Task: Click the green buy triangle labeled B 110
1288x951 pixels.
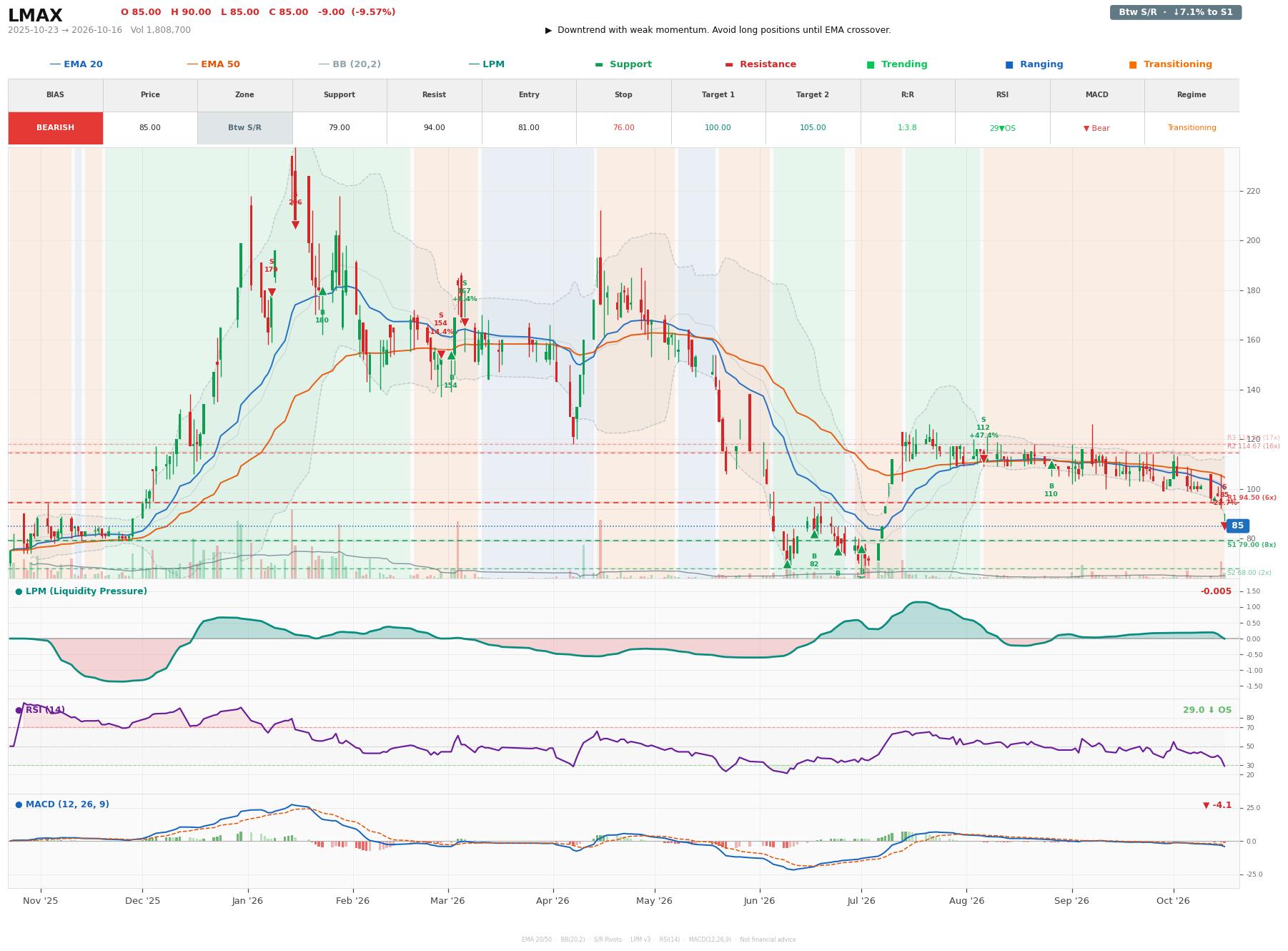Action: [x=1051, y=465]
